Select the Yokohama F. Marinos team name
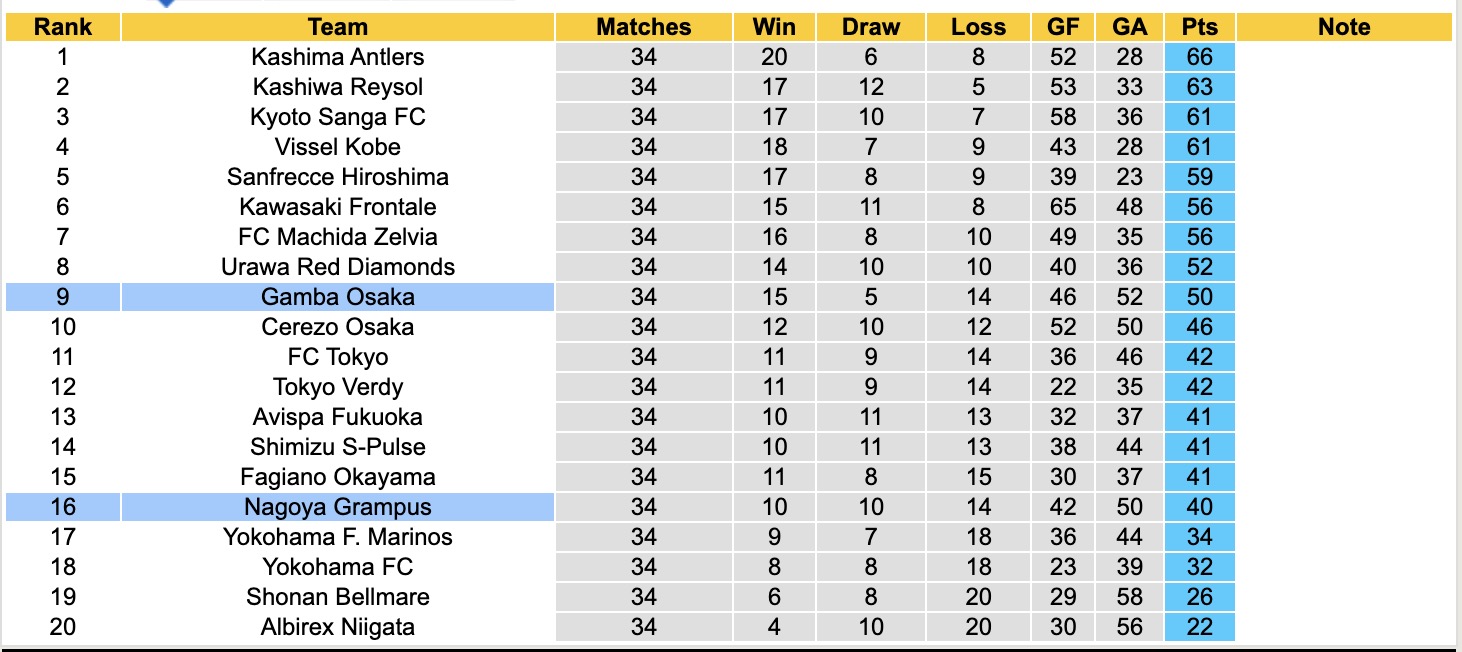Image resolution: width=1462 pixels, height=652 pixels. [338, 537]
